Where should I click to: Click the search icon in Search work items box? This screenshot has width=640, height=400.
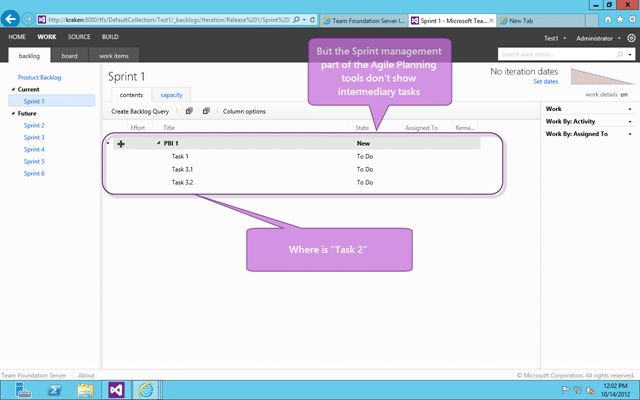click(620, 54)
